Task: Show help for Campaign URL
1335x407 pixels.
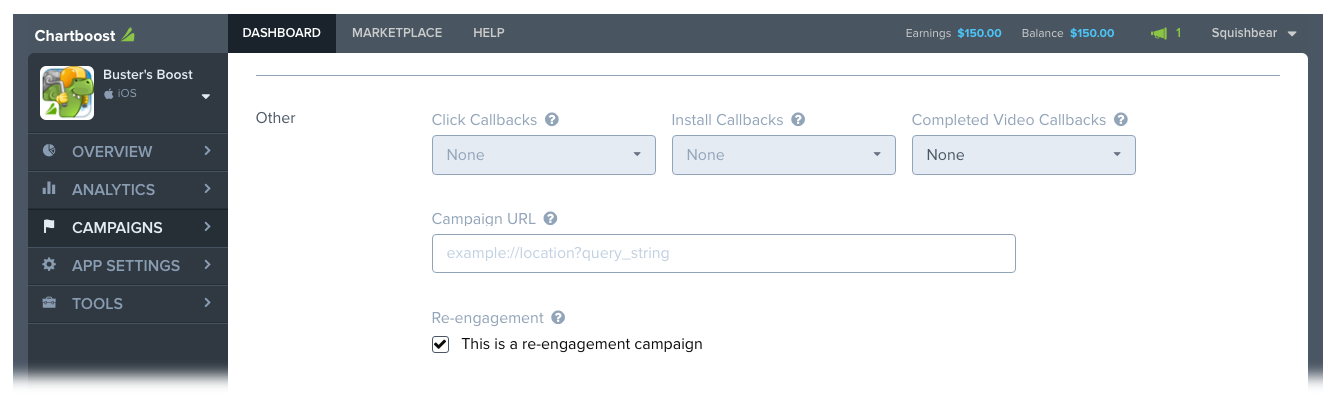Action: click(x=551, y=218)
